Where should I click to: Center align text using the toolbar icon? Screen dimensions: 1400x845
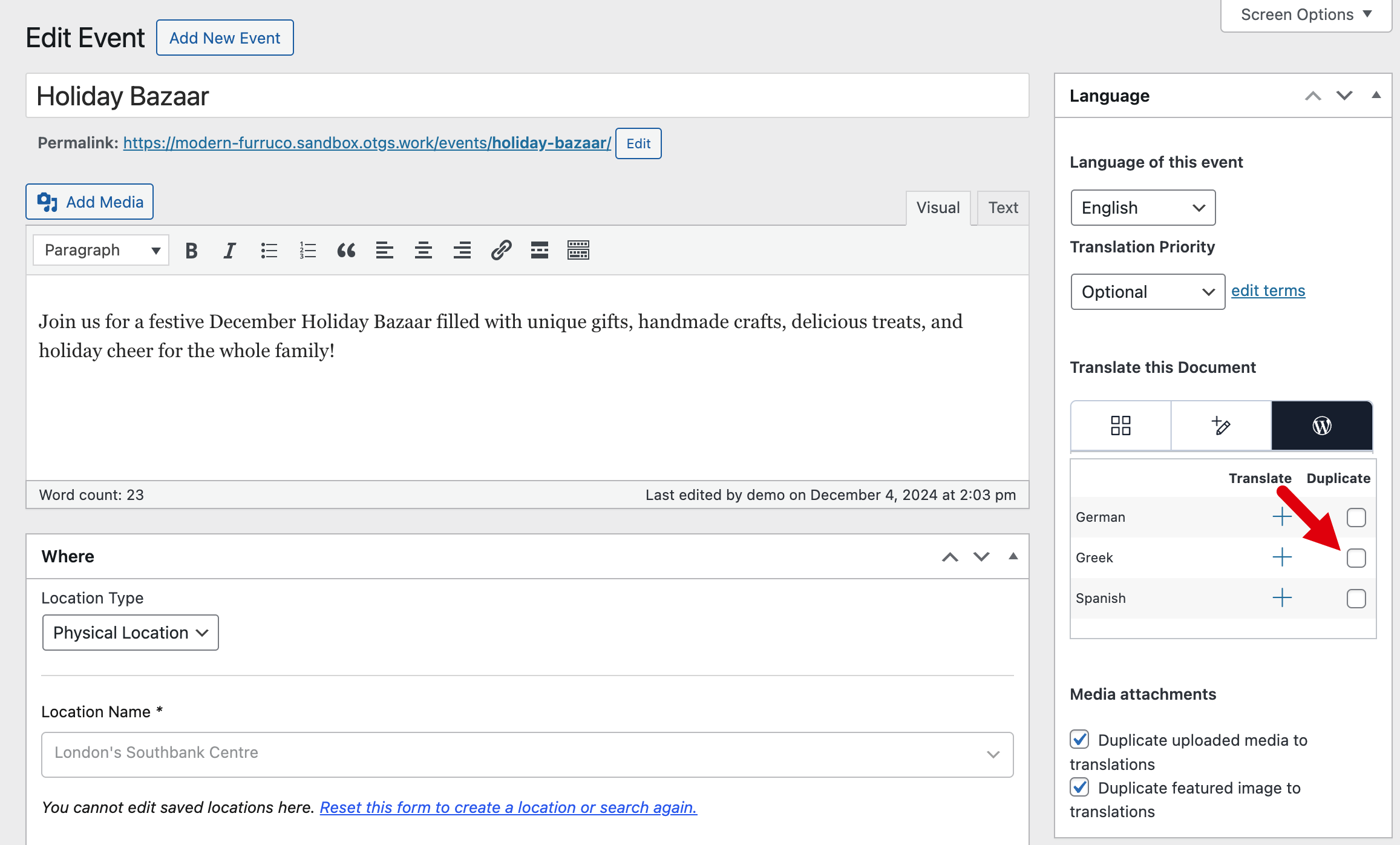[x=423, y=250]
